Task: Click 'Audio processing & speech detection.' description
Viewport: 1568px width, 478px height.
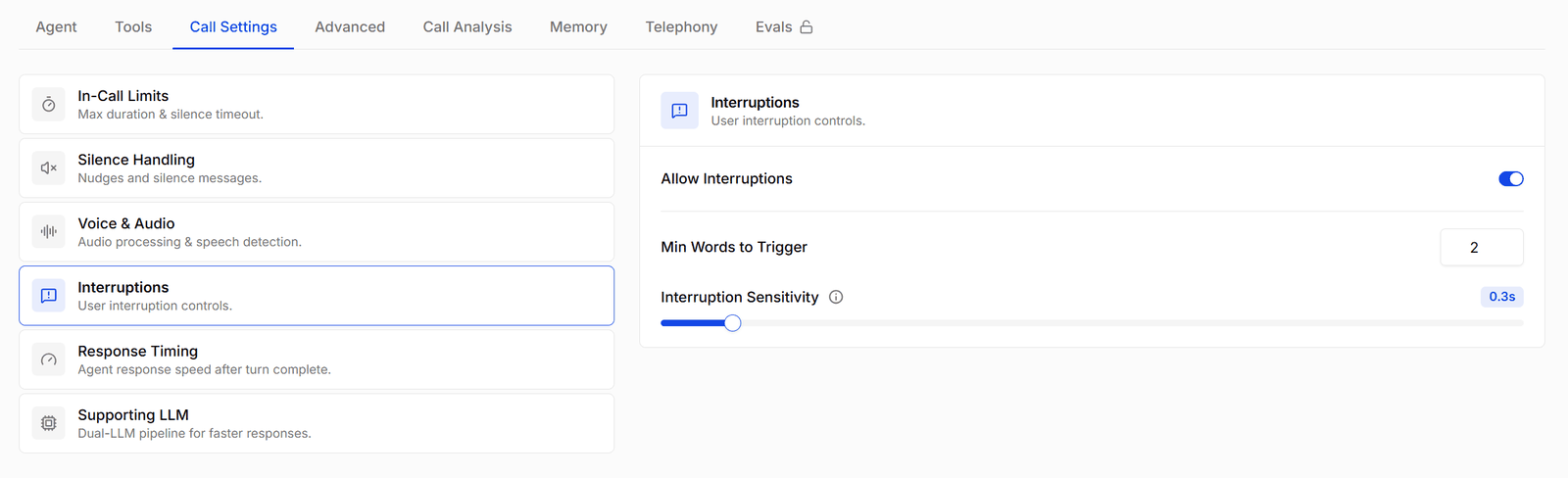Action: [190, 242]
